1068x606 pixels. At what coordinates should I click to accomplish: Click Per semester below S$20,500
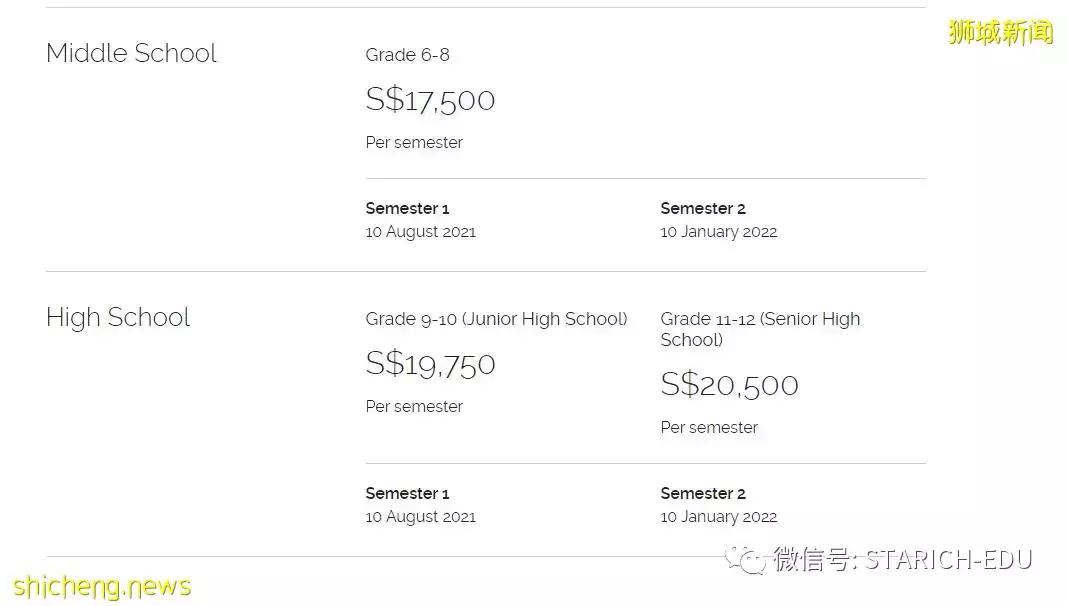click(709, 428)
